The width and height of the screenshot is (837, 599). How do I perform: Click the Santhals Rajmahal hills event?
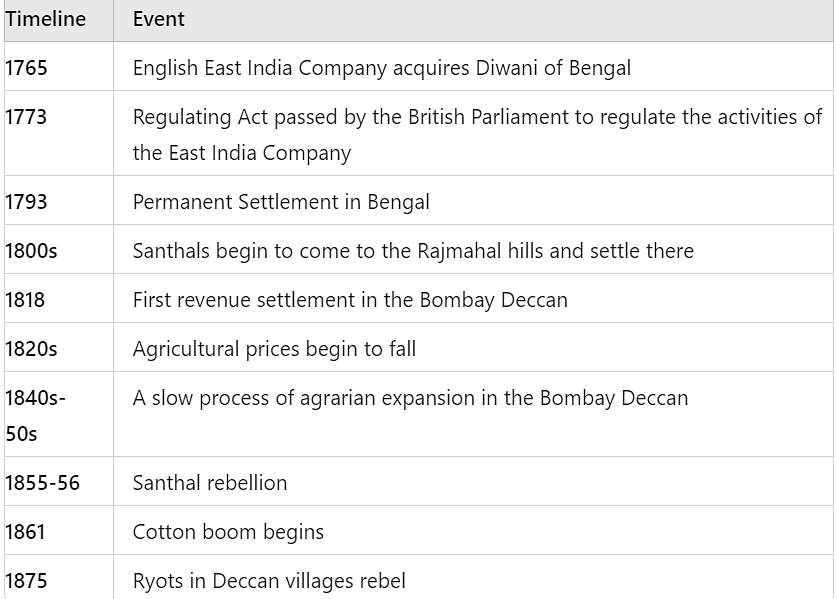coord(413,251)
